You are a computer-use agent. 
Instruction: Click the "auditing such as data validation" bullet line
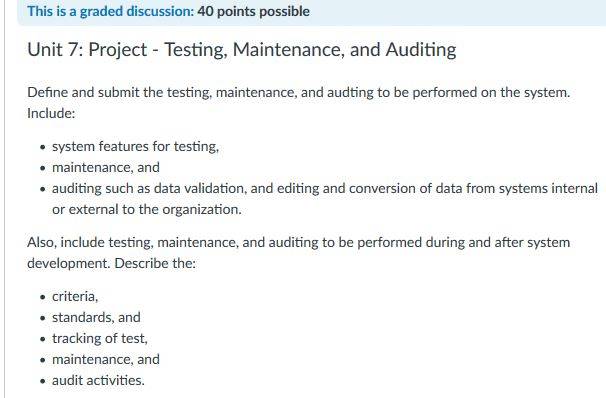coord(325,189)
